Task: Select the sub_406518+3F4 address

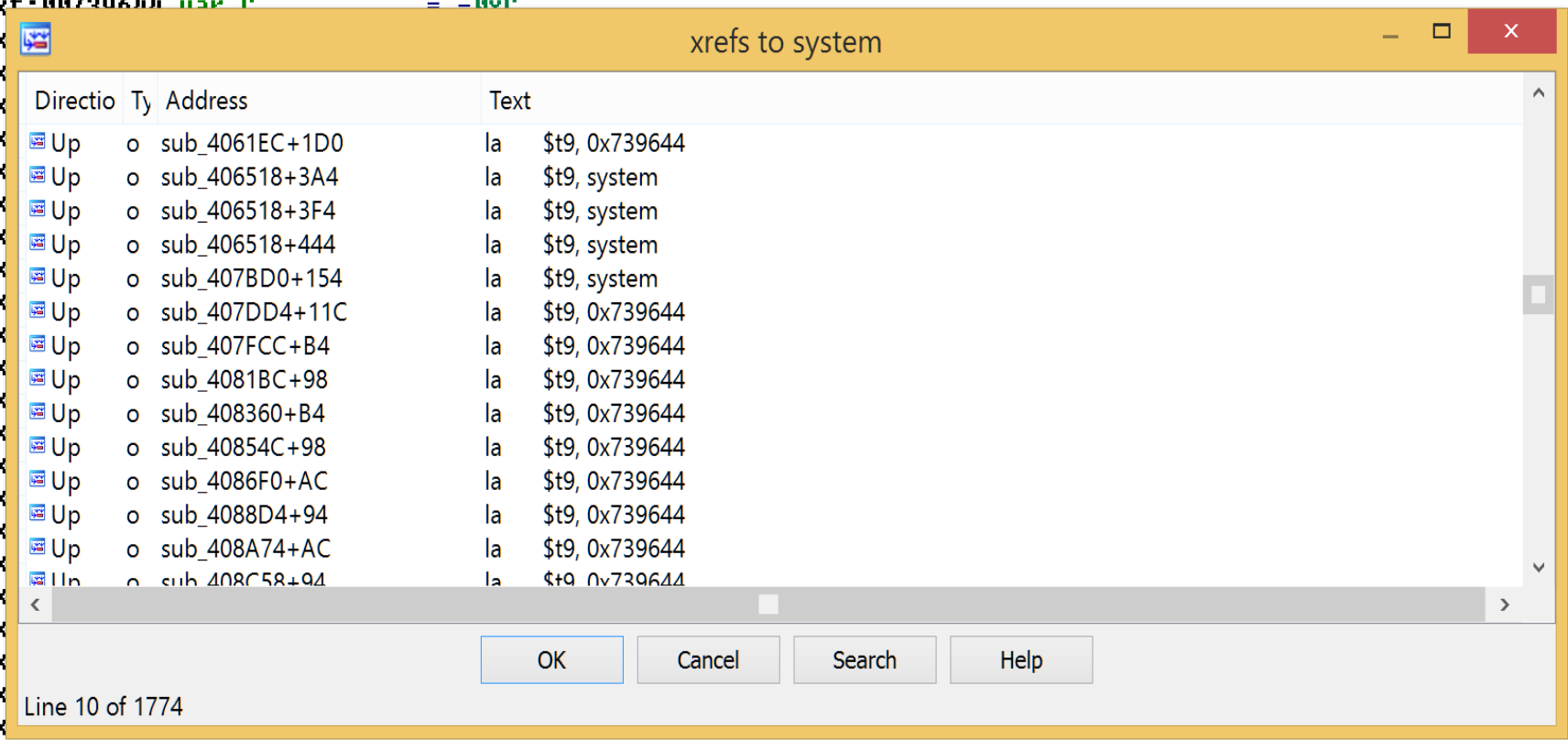Action: 248,211
